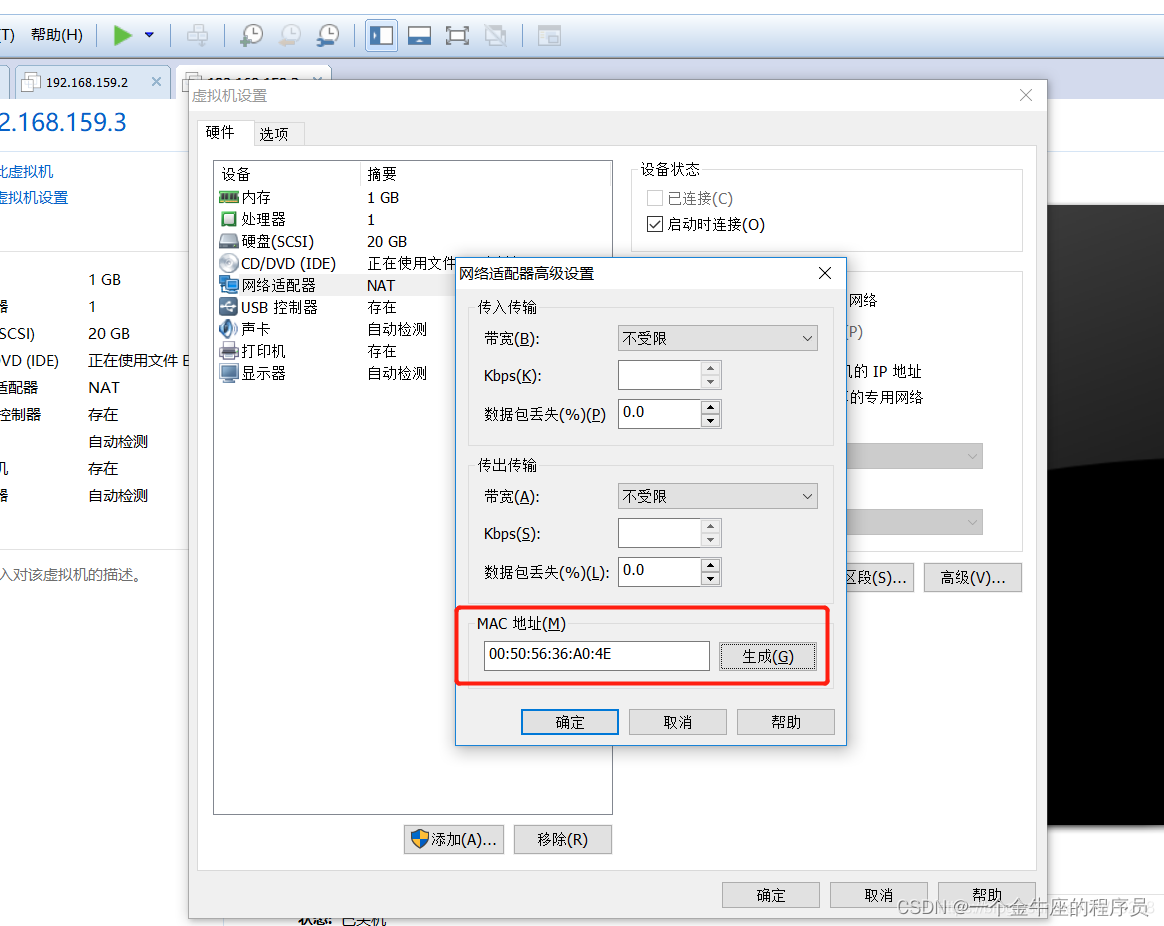Screen dimensions: 1164x926
Task: Increase incoming 数据包丢失(%)(P) with up arrow
Action: click(x=710, y=407)
